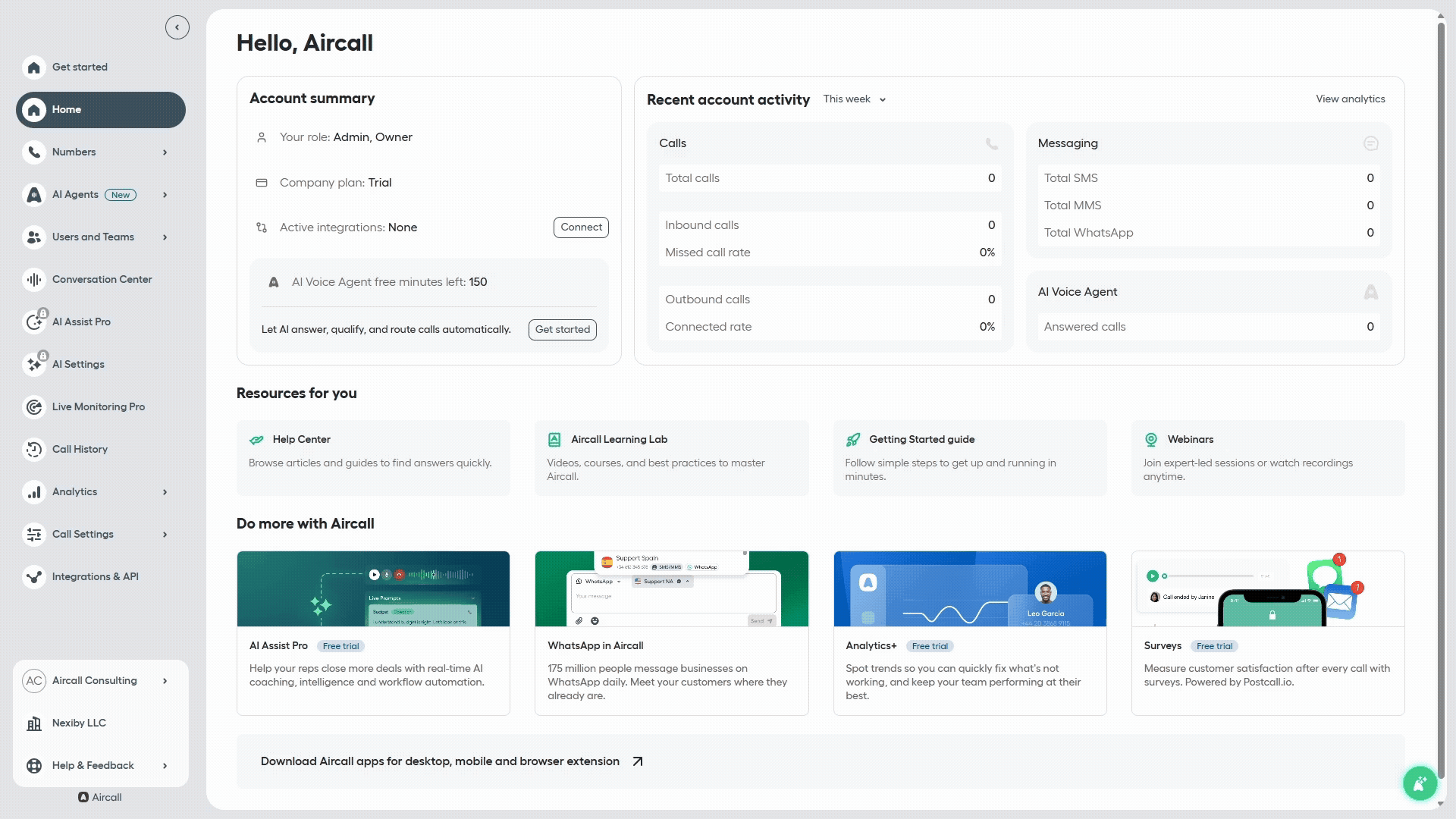Click the Help & Feedback lifebuoy icon
The height and width of the screenshot is (819, 1456).
click(34, 766)
